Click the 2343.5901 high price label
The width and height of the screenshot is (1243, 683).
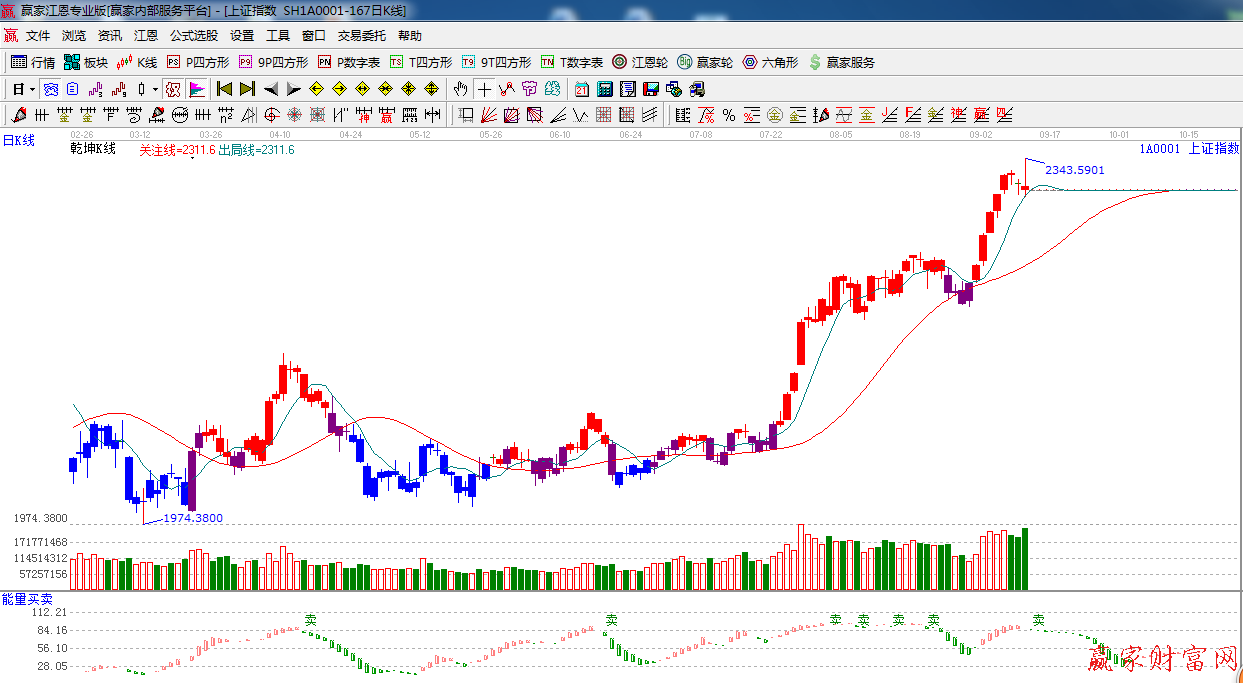pos(1074,170)
